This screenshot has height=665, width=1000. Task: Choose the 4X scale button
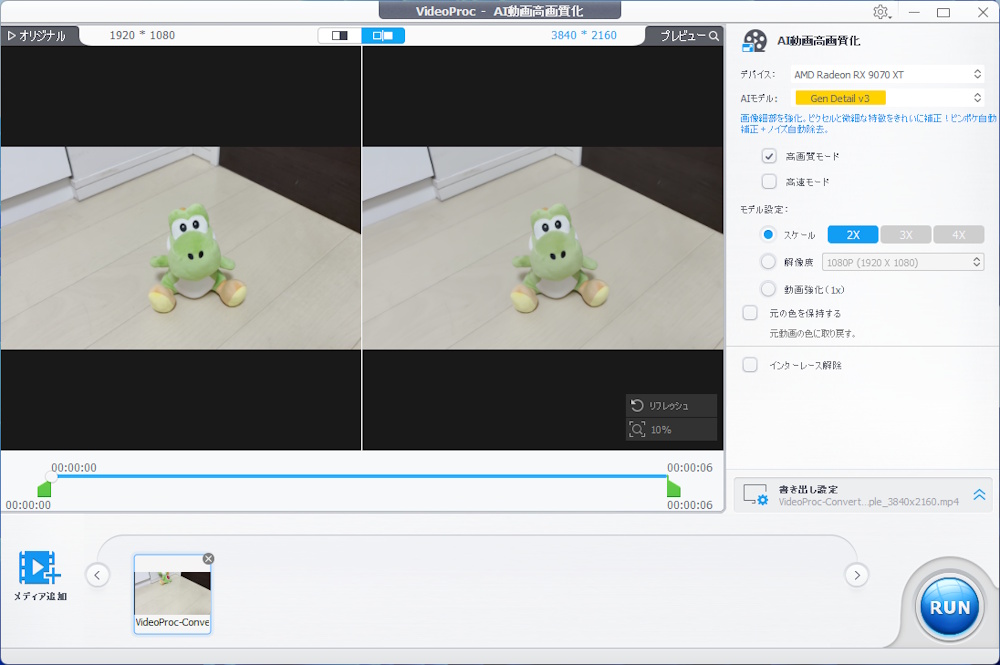[959, 235]
